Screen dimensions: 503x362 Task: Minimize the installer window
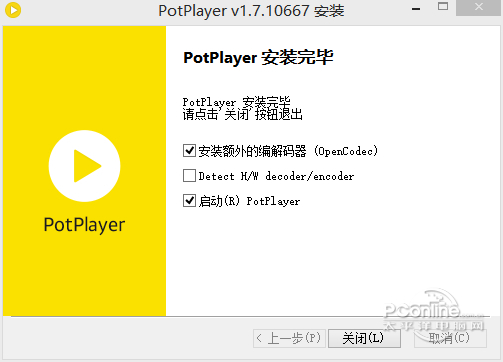click(x=416, y=9)
